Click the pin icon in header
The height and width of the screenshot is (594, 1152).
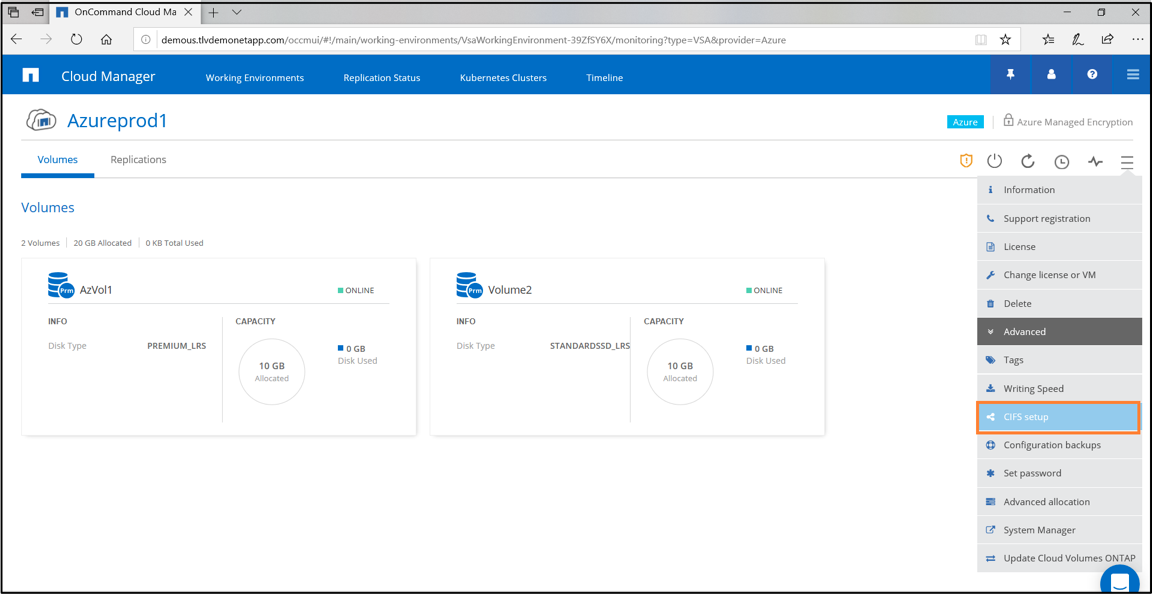coord(1010,75)
